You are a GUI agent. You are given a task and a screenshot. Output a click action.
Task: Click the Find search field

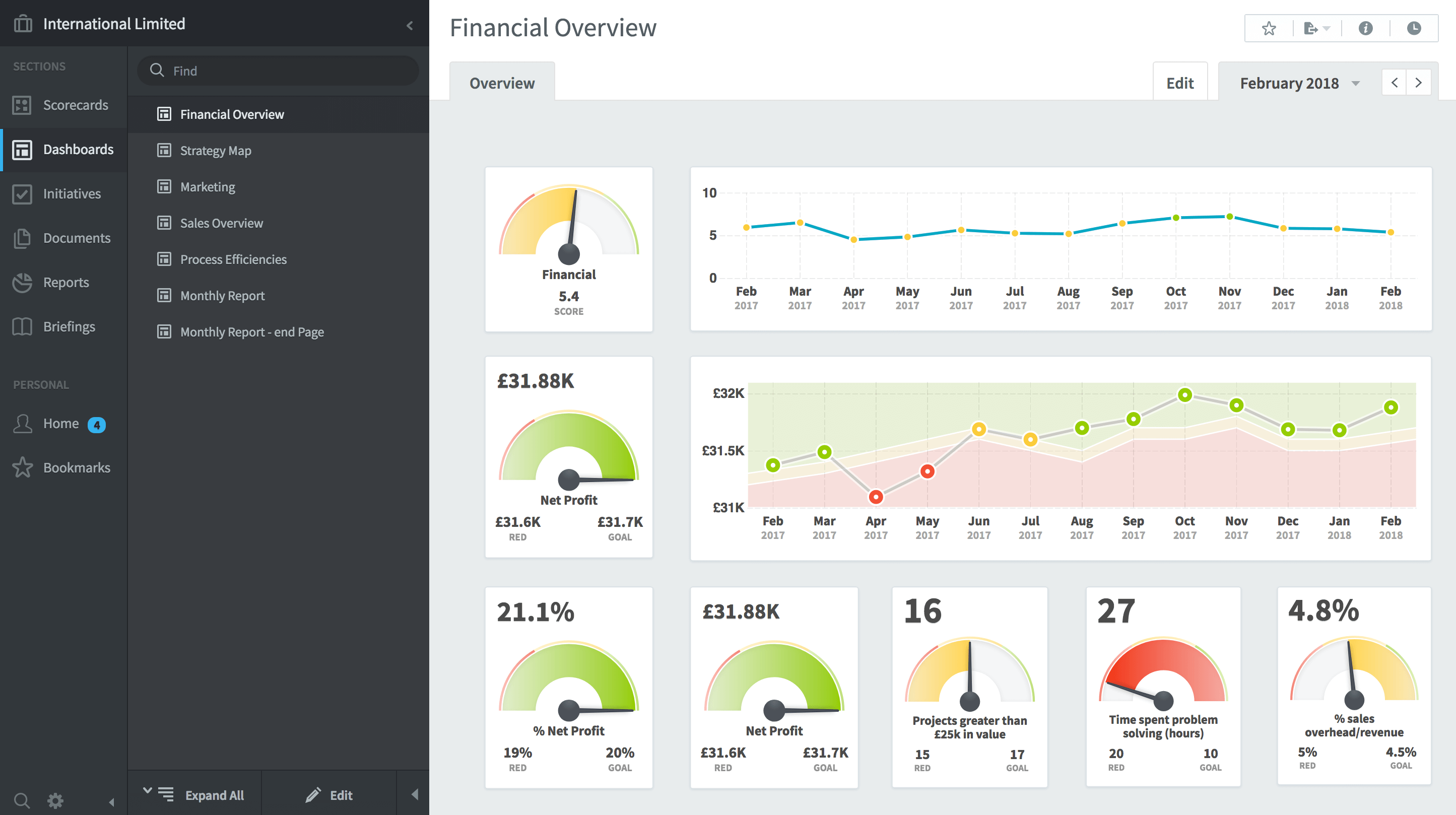[278, 71]
